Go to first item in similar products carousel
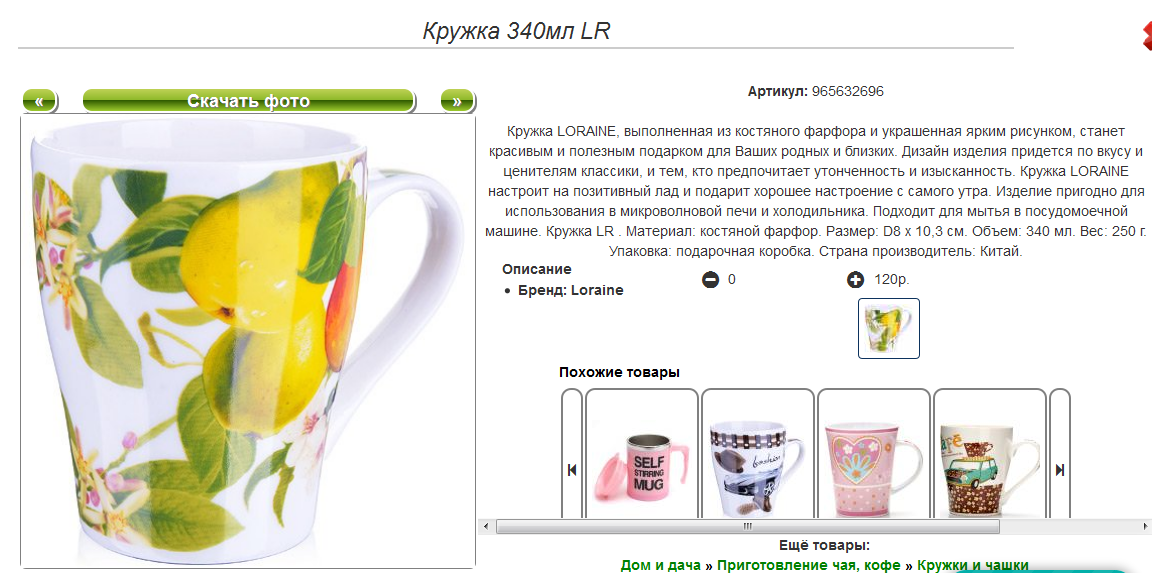This screenshot has width=1152, height=573. pos(572,470)
